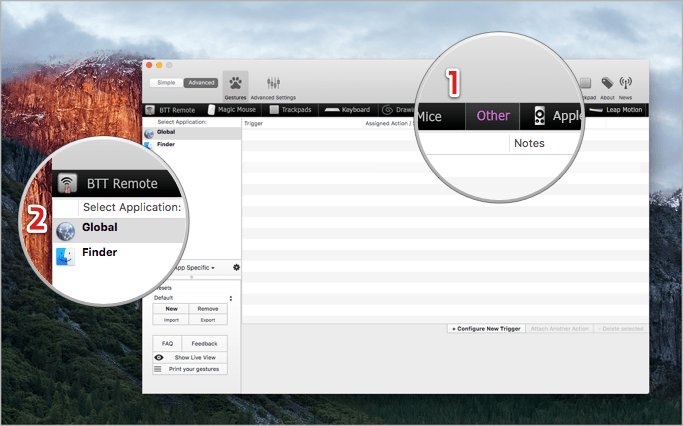Select the Magic Mouse tab
Screen dimensions: 683x426
coord(232,110)
